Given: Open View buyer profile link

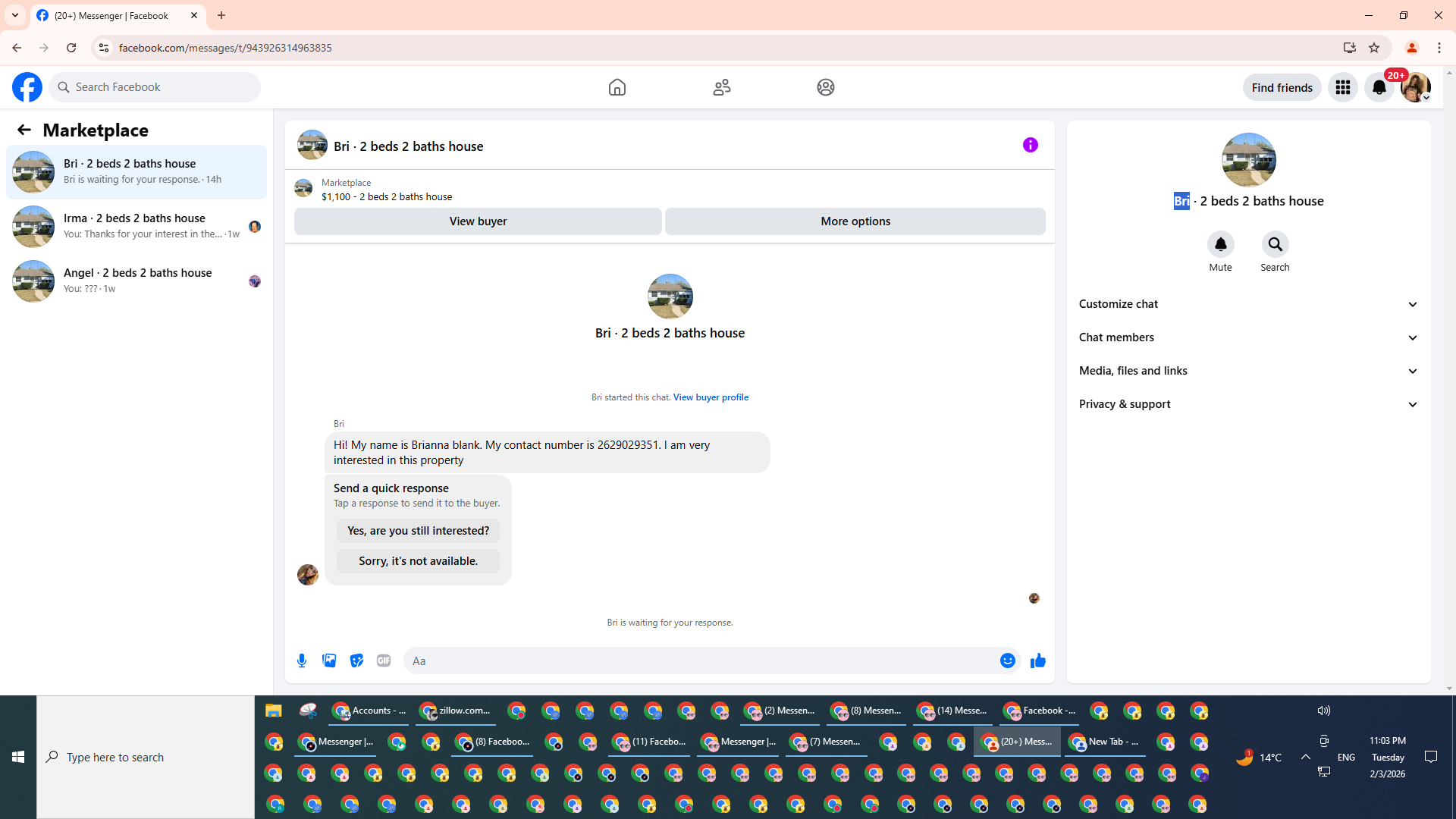Looking at the screenshot, I should tap(711, 397).
